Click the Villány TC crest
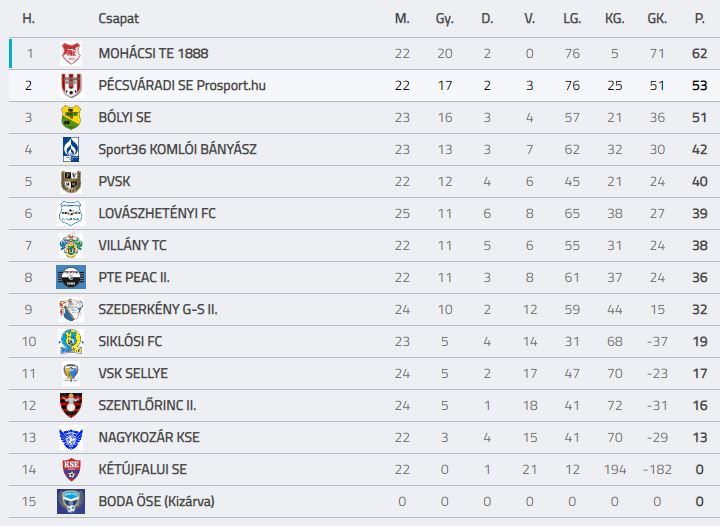Viewport: 720px width, 526px height. tap(71, 246)
